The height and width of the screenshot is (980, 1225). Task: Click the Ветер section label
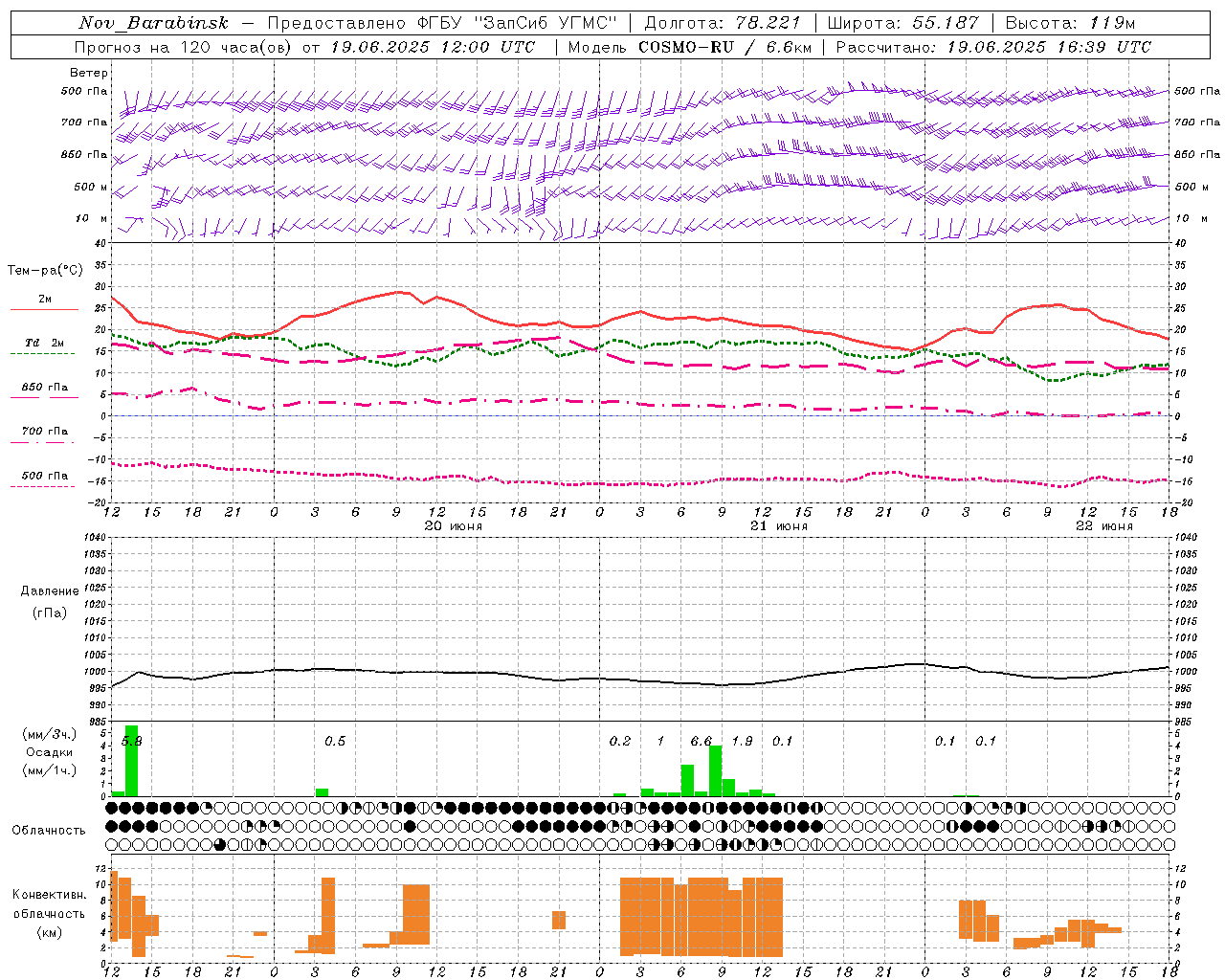[89, 73]
